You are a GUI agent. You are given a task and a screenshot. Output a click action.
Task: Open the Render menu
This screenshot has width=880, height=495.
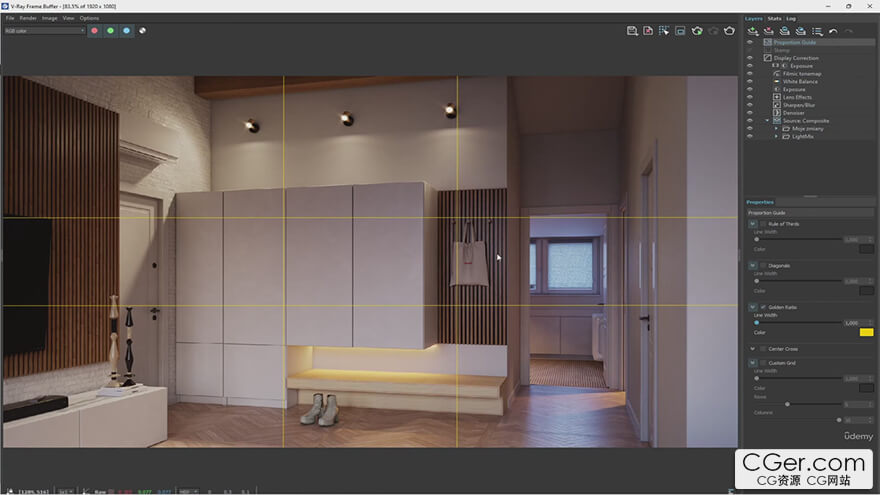coord(28,18)
